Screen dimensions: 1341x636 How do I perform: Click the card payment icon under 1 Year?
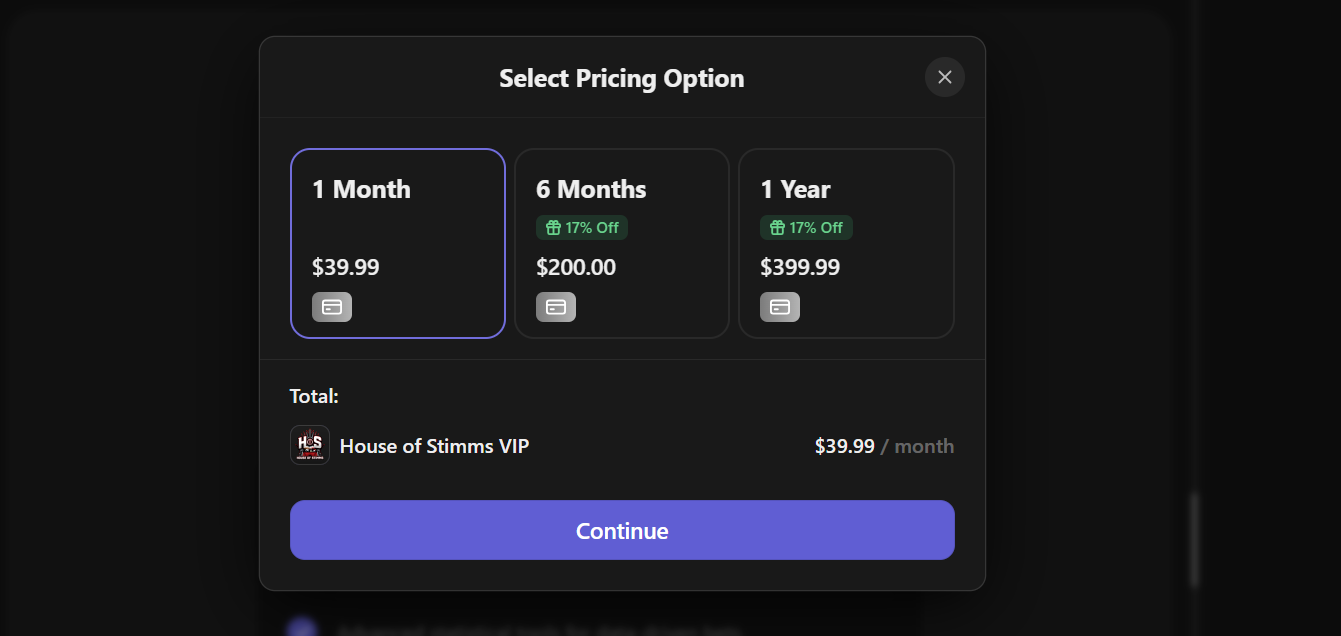point(780,306)
